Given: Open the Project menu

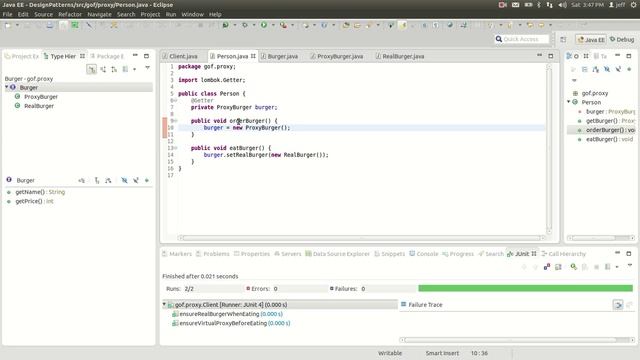Looking at the screenshot, I should (x=150, y=14).
